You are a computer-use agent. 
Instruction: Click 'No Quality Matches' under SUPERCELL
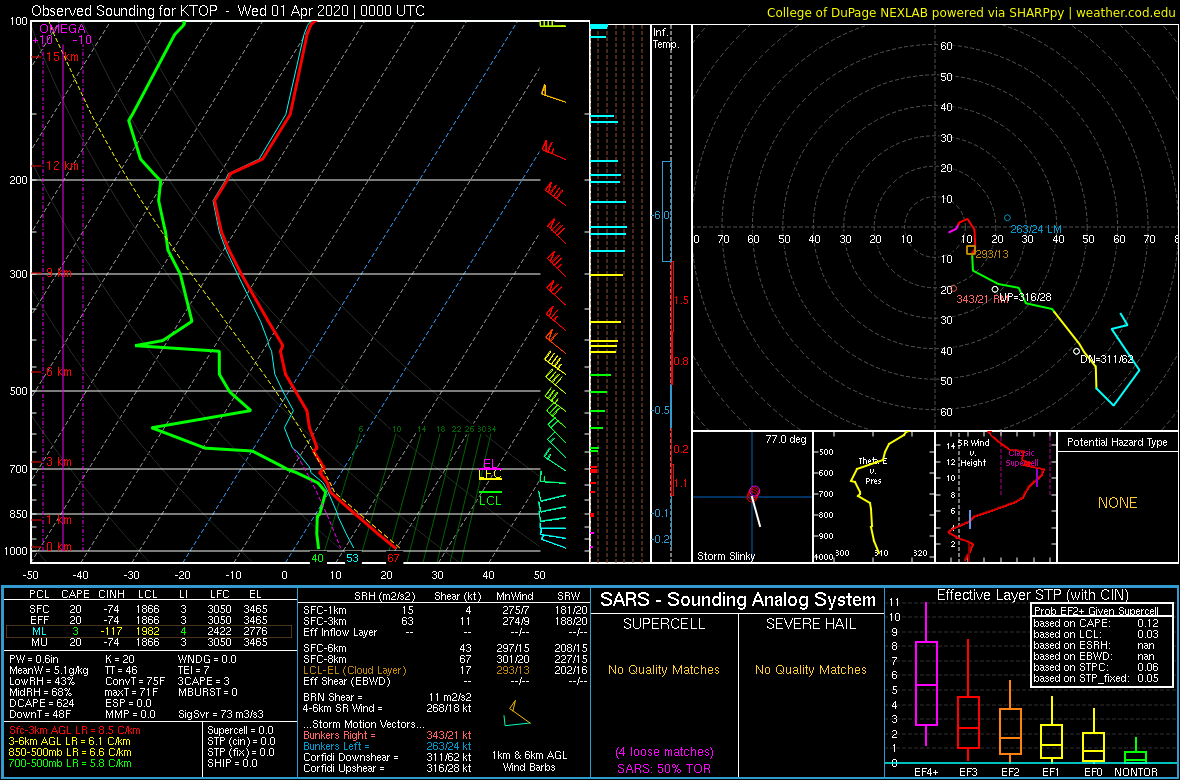[664, 669]
